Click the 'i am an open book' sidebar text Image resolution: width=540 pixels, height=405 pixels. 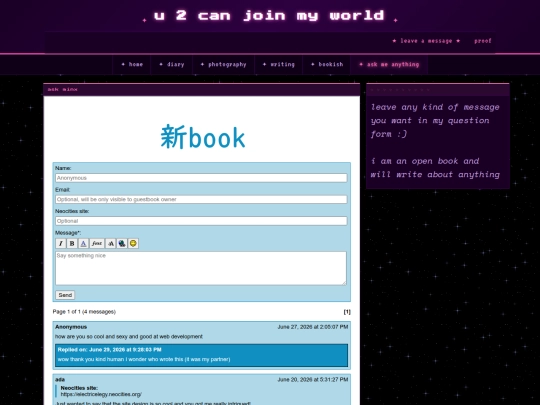coord(435,168)
